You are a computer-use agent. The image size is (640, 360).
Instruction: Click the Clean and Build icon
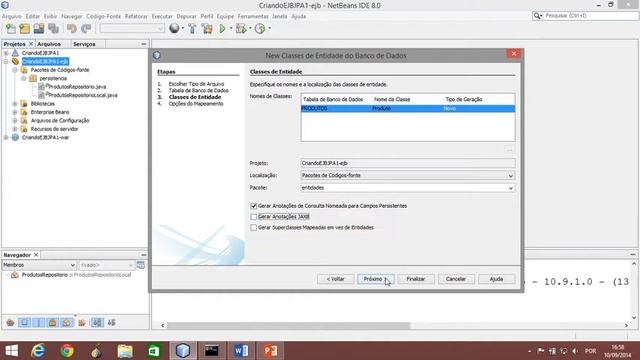point(207,29)
